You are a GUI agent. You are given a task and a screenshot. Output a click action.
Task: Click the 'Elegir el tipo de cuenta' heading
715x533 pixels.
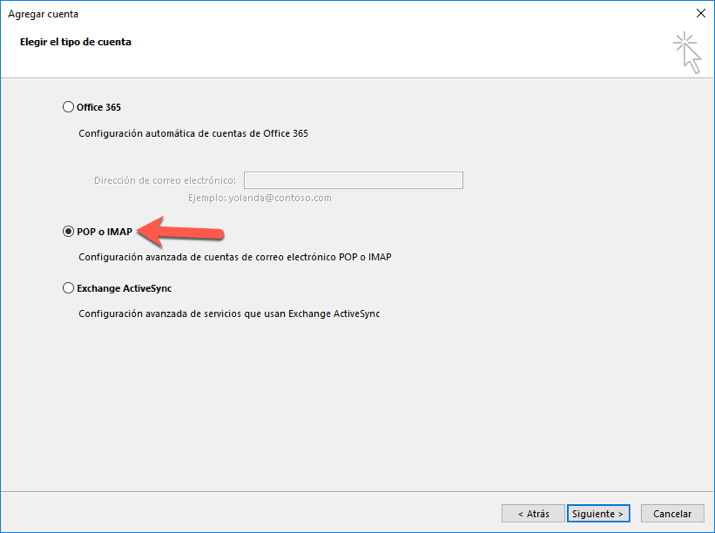click(x=76, y=42)
